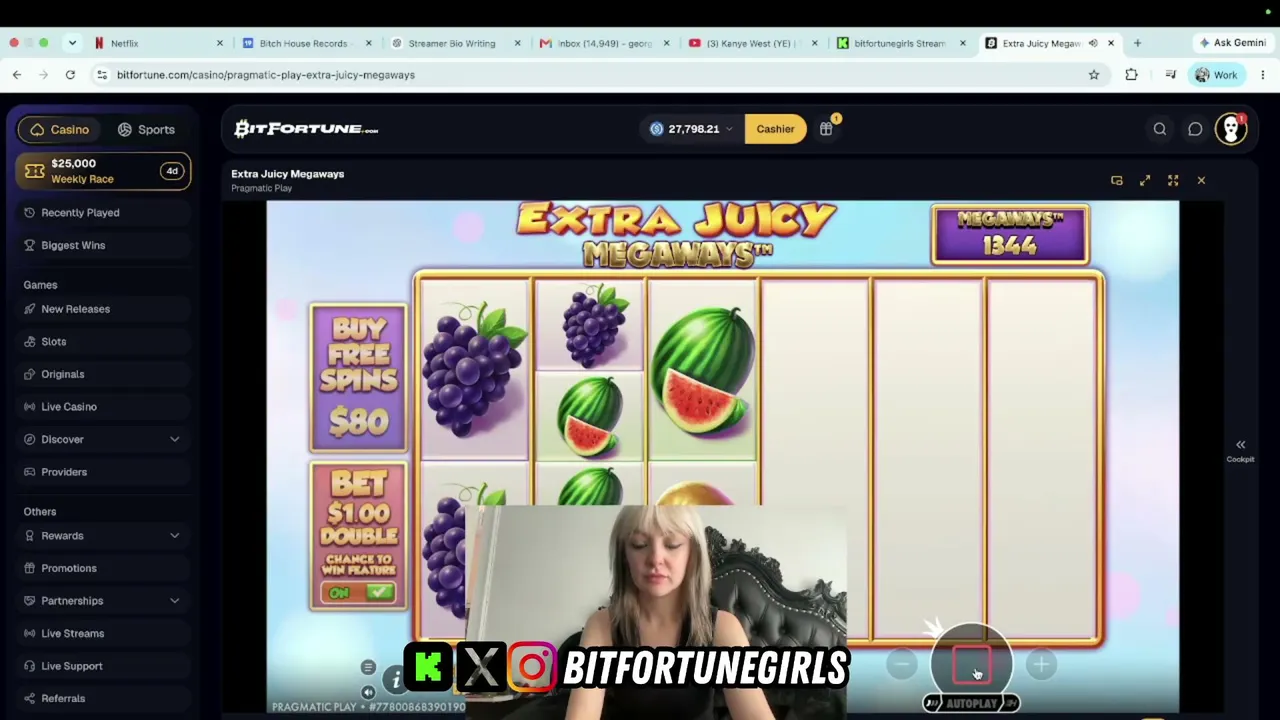Expand the Discover menu
Screen dimensions: 1280x720
point(104,439)
